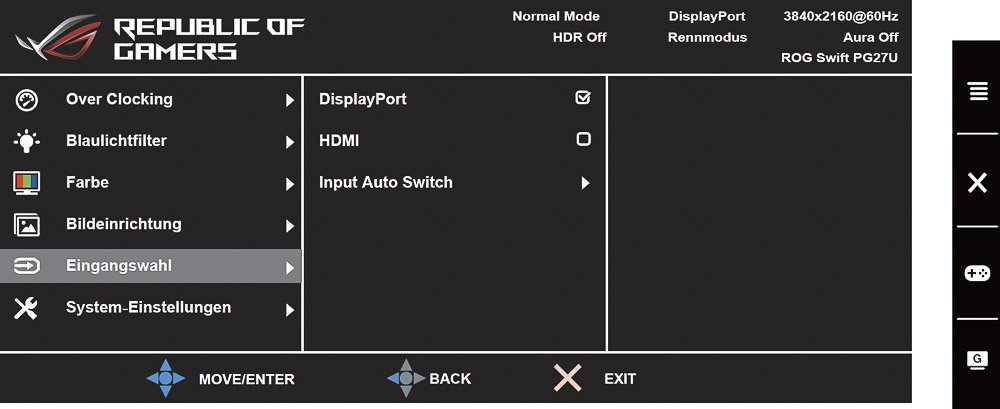1000x409 pixels.
Task: Click the Eingangswahl input icon
Action: 27,266
